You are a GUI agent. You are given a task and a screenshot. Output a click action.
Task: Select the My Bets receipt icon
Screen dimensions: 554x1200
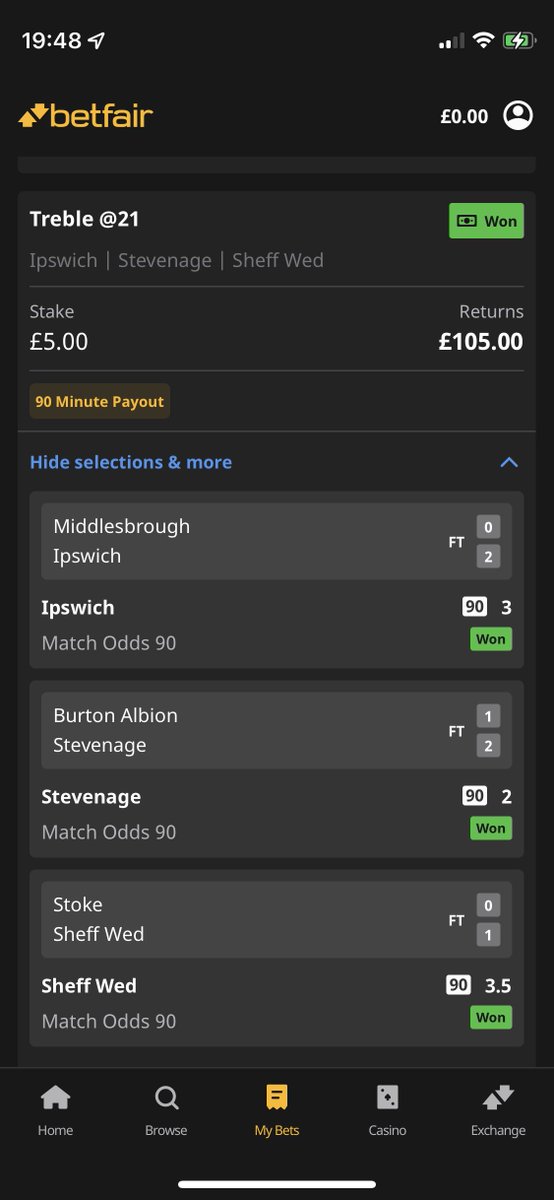[277, 1098]
